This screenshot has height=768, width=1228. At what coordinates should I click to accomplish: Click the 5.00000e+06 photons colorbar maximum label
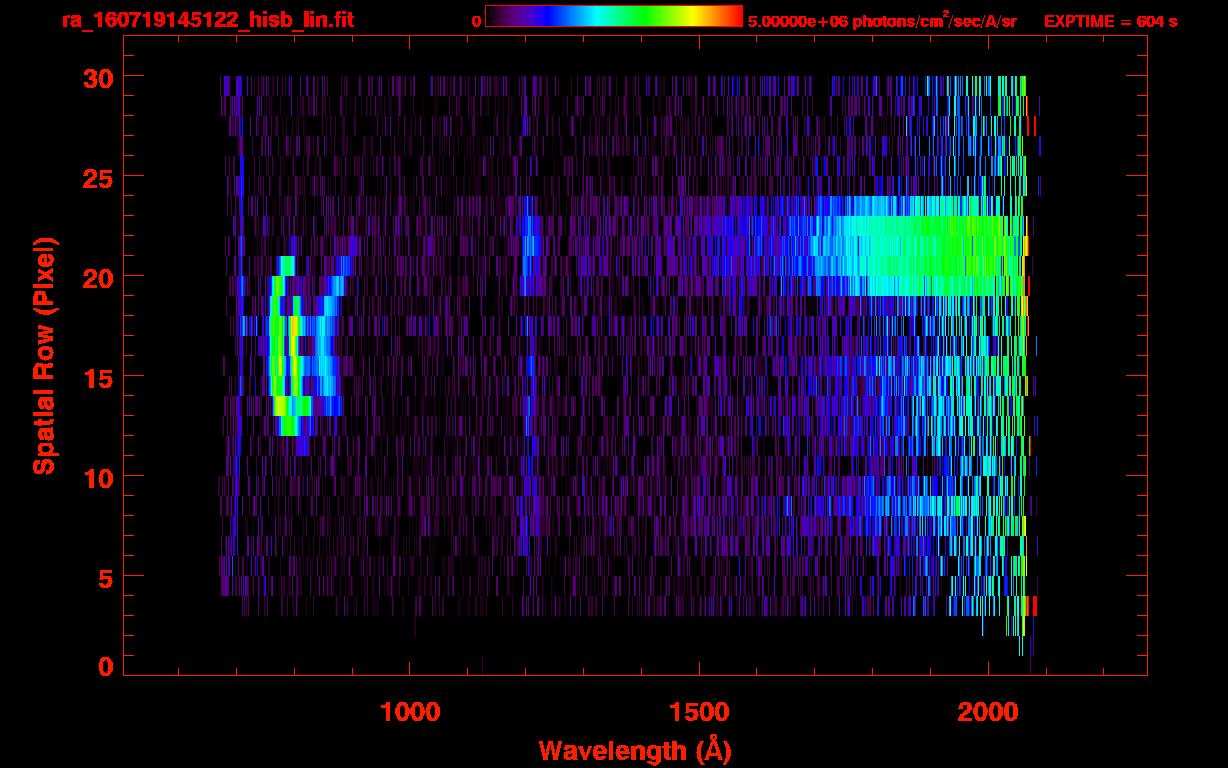(882, 21)
